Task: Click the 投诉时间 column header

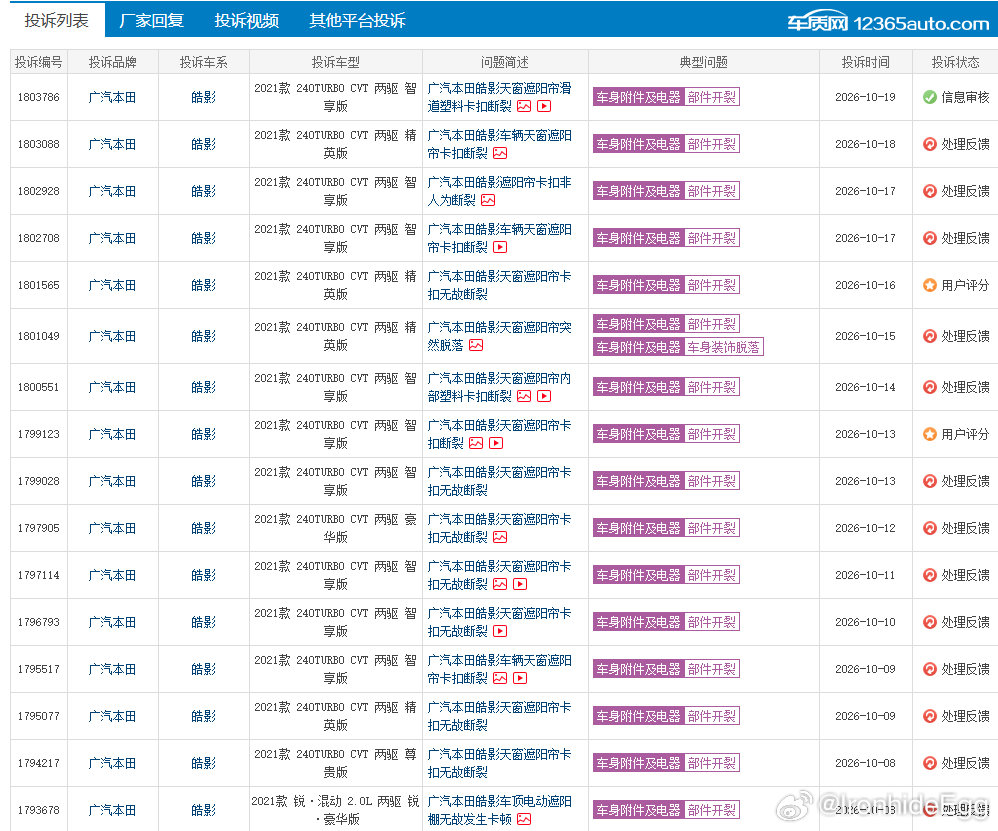Action: [866, 62]
